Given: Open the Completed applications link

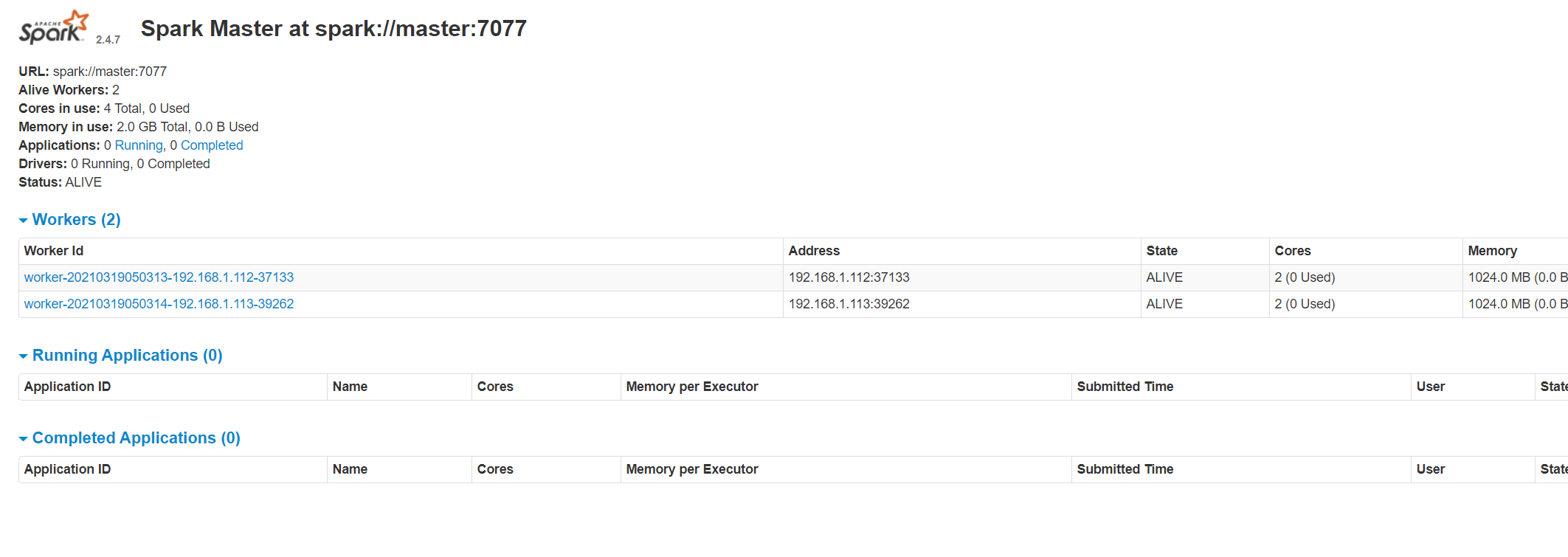Looking at the screenshot, I should click(212, 145).
